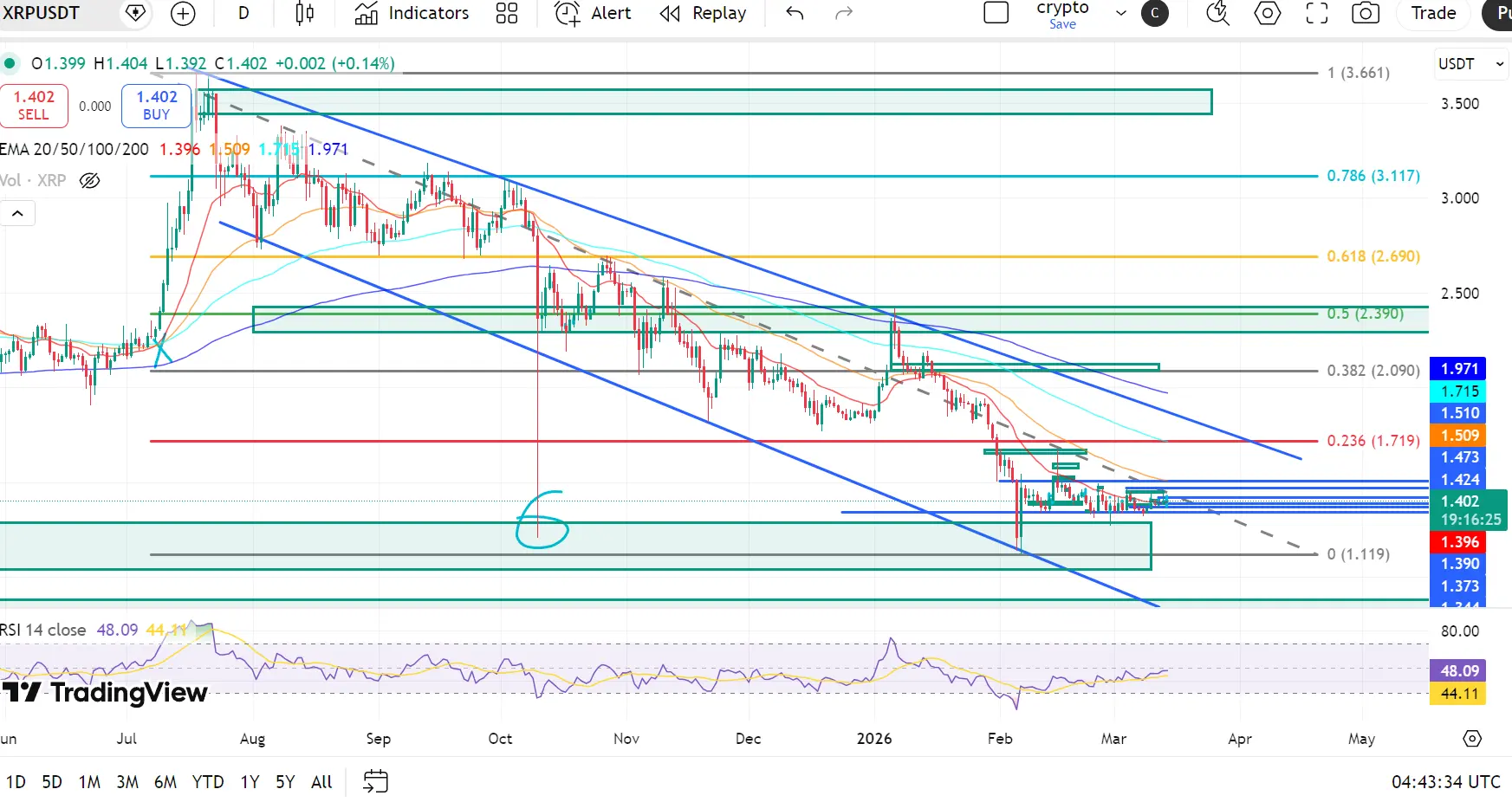
Task: Collapse the indicator legend with the chevron
Action: click(x=17, y=213)
